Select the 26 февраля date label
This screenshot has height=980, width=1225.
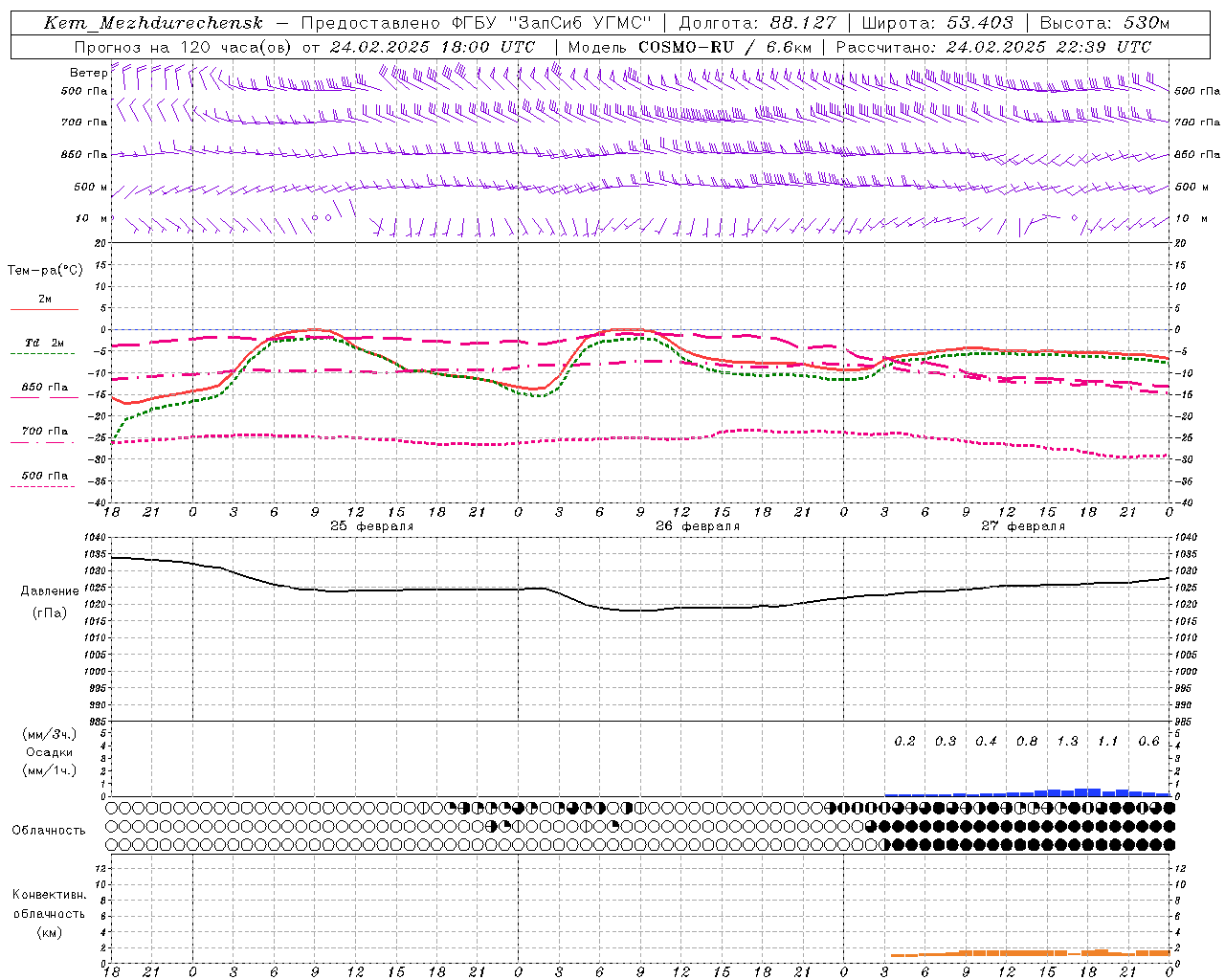point(698,526)
